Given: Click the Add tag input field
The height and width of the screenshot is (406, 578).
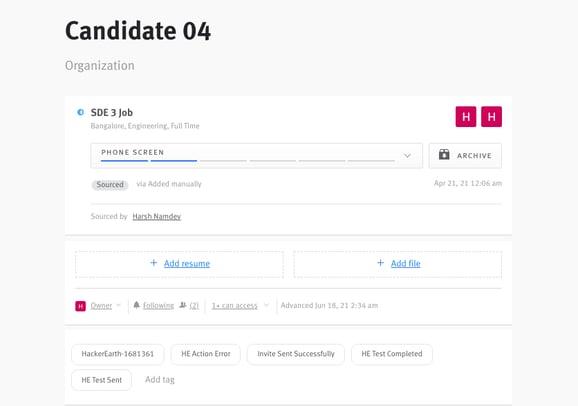Looking at the screenshot, I should (160, 379).
